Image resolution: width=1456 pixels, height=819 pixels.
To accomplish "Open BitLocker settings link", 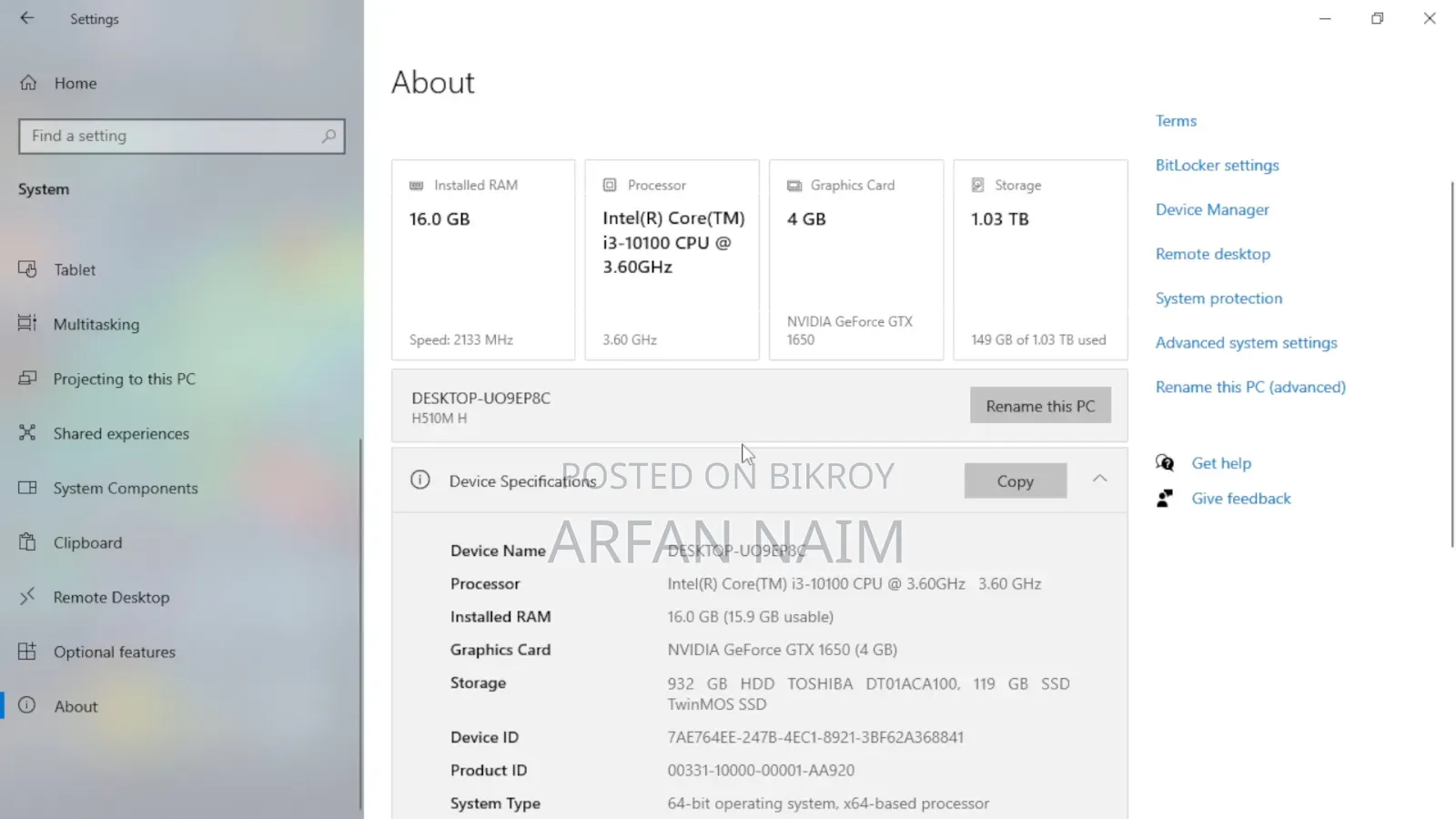I will point(1217,166).
